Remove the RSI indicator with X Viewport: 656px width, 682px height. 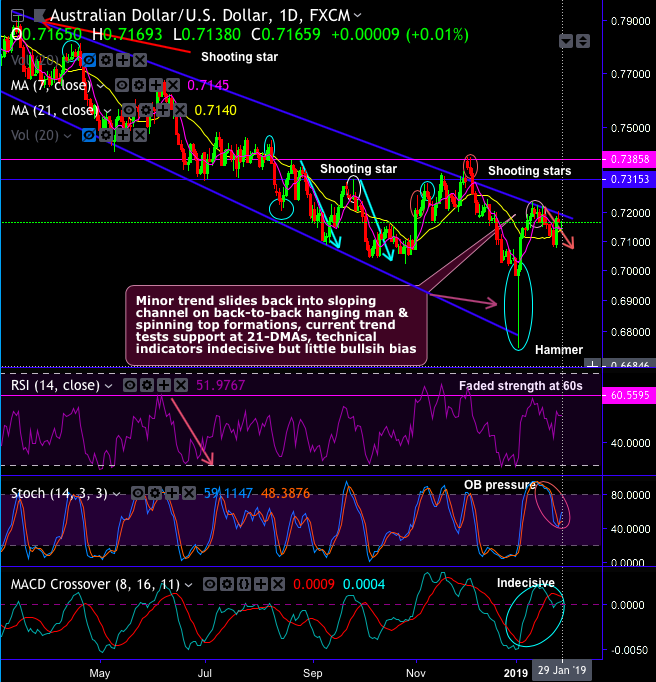181,385
